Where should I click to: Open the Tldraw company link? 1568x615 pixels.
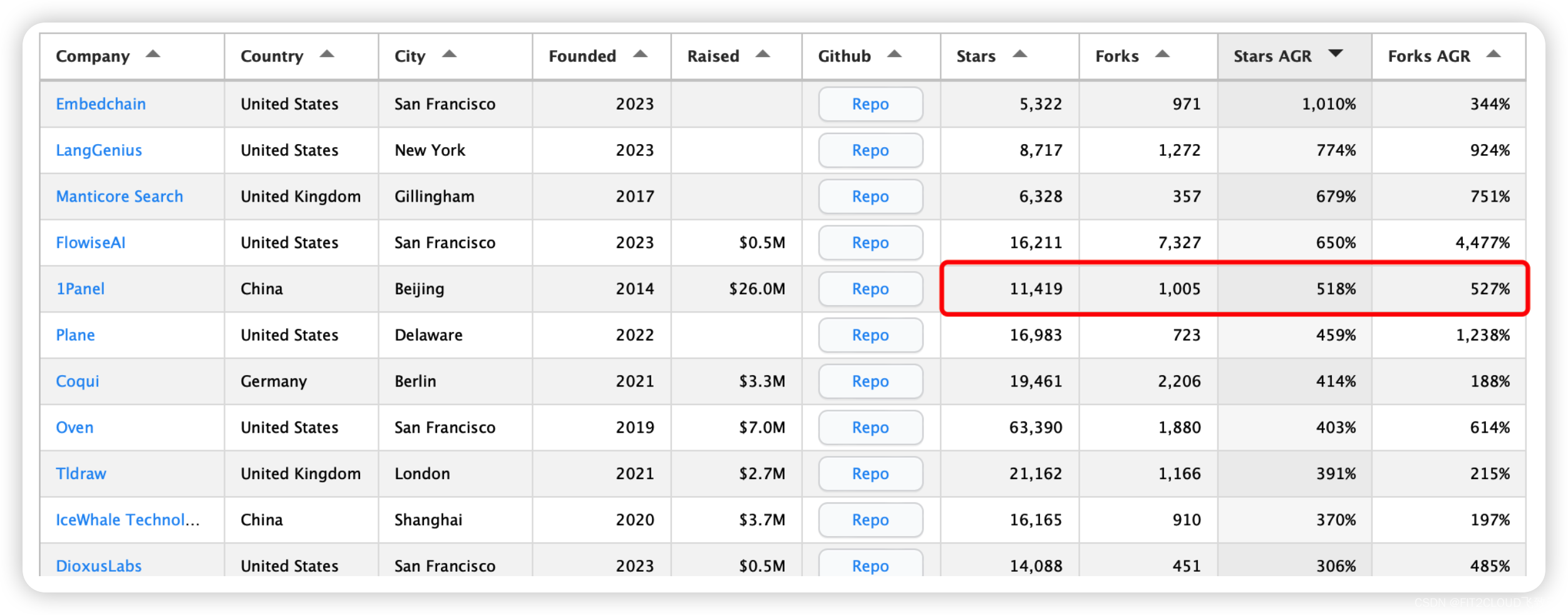tap(81, 474)
